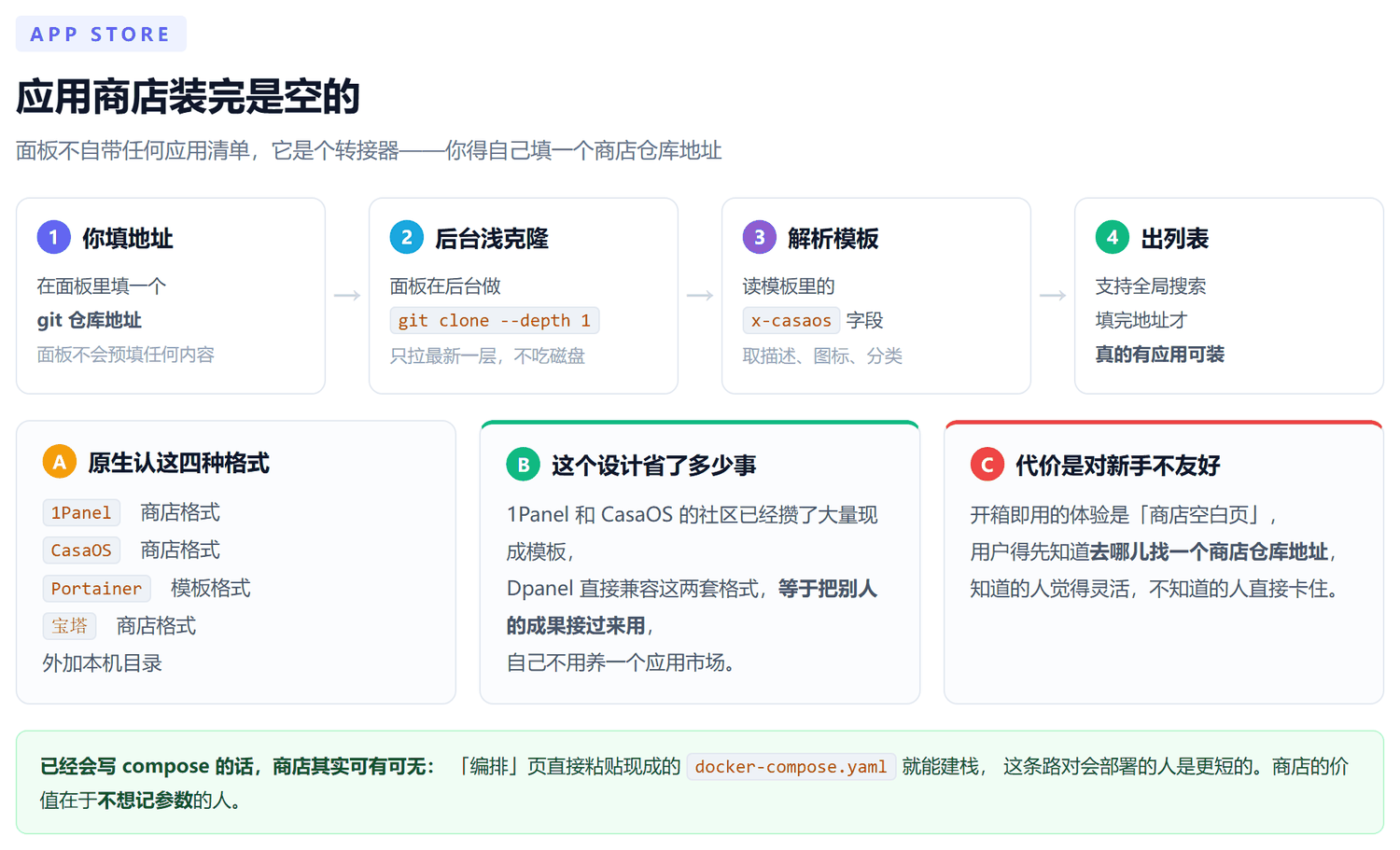This screenshot has width=1400, height=850.
Task: Click the step title 解析模板
Action: (x=833, y=238)
